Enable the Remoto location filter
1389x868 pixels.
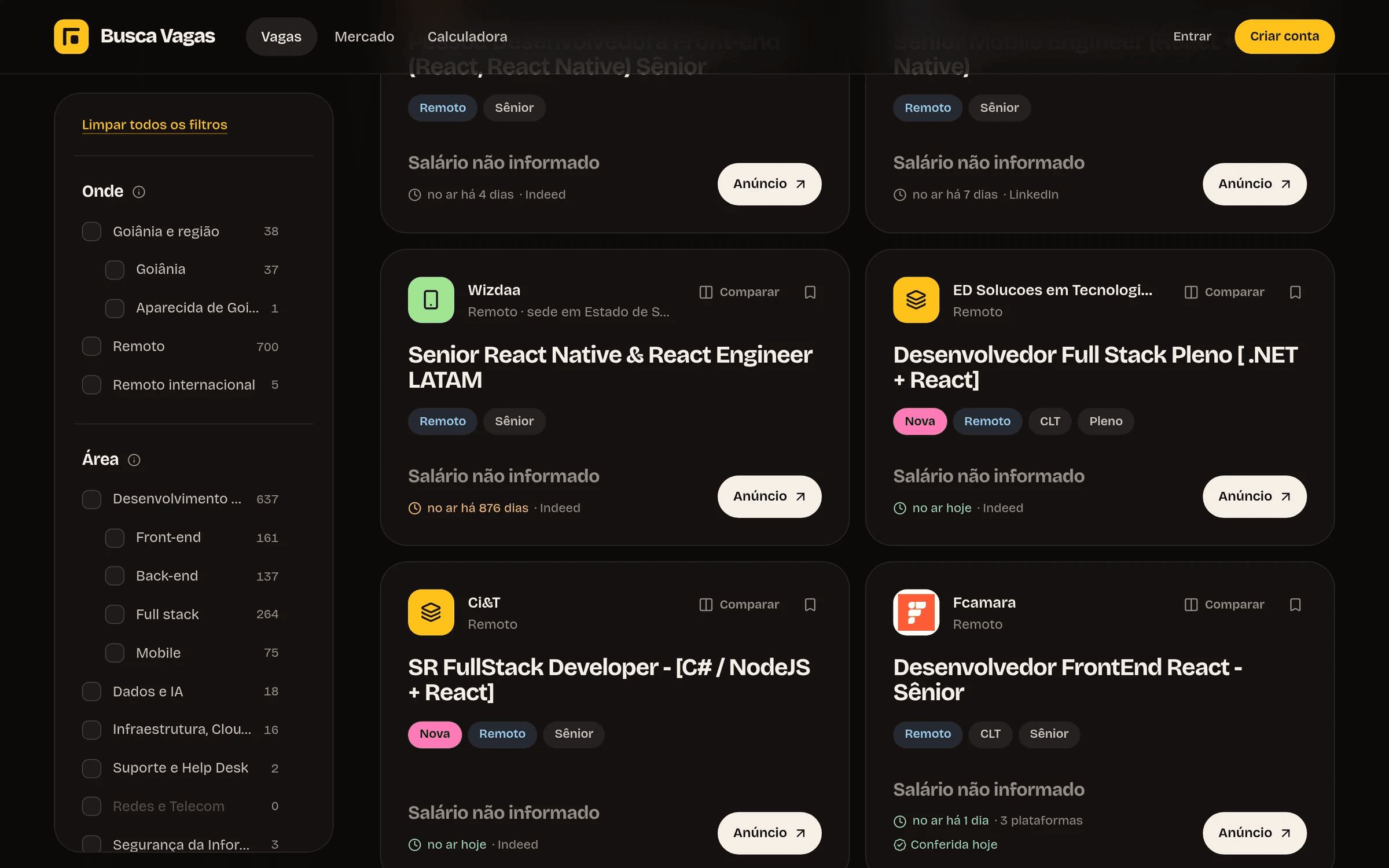point(91,347)
